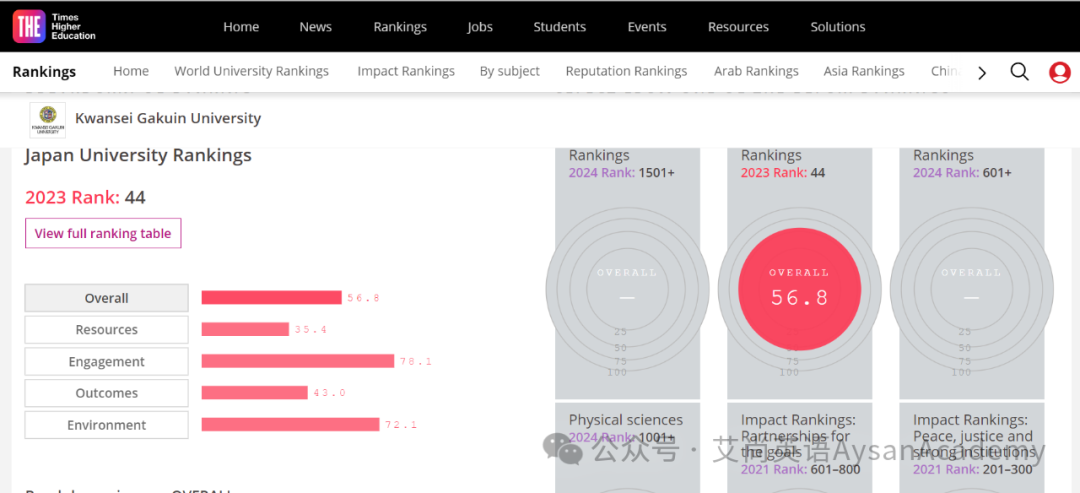The image size is (1080, 493).
Task: Click the THE Times Higher Education logo
Action: tap(54, 26)
